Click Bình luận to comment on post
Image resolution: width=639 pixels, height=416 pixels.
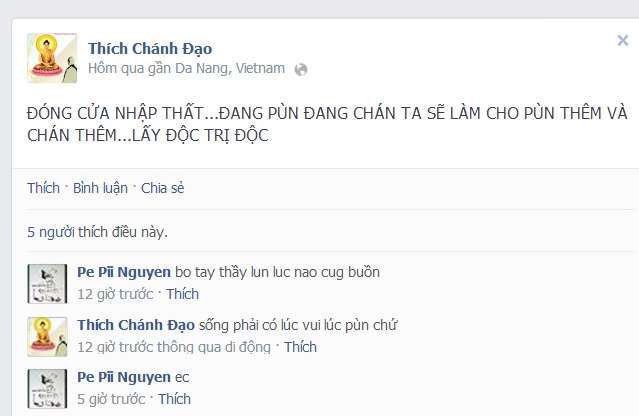click(x=100, y=188)
